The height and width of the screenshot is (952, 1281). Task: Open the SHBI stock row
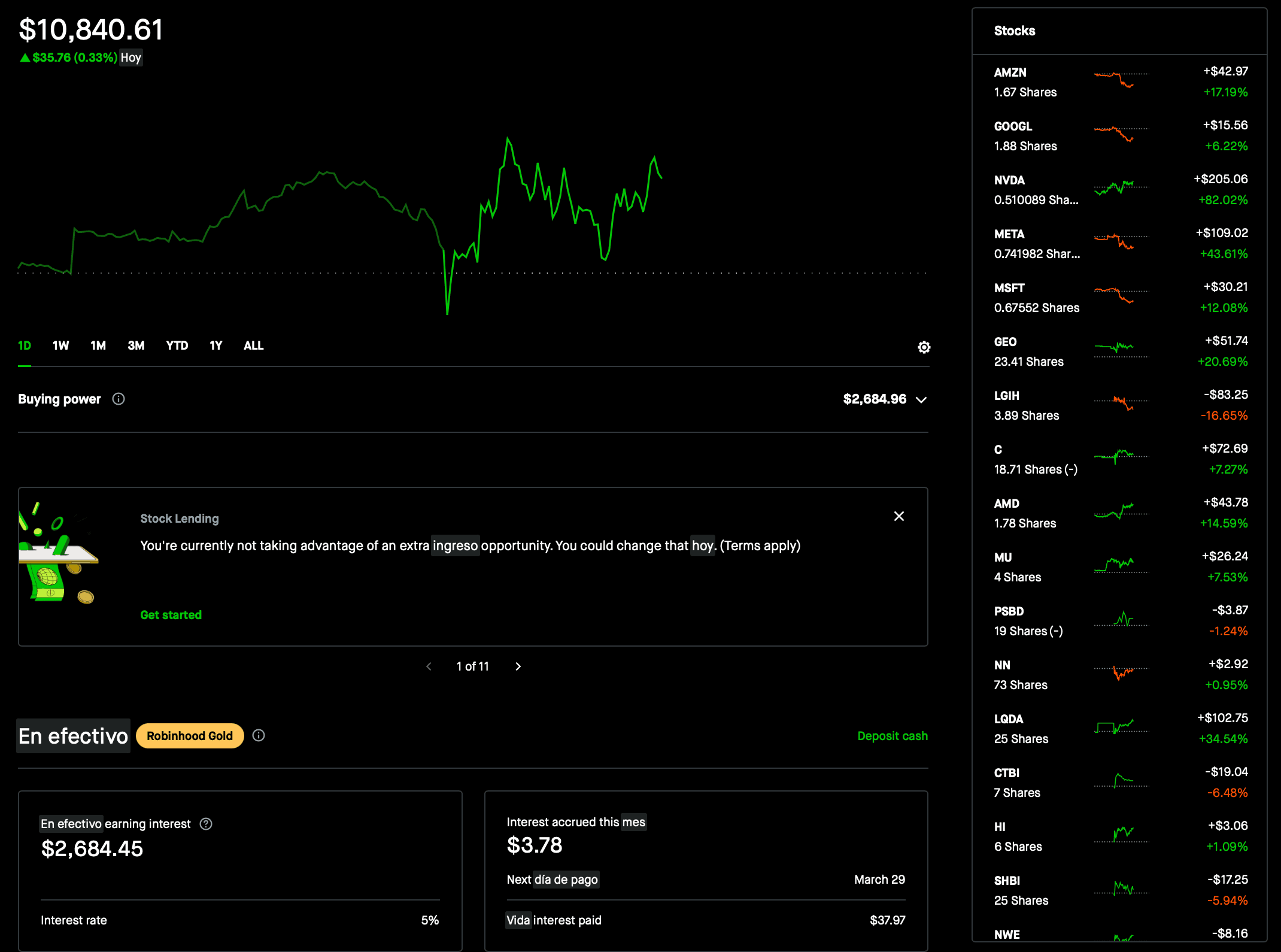tap(1120, 890)
